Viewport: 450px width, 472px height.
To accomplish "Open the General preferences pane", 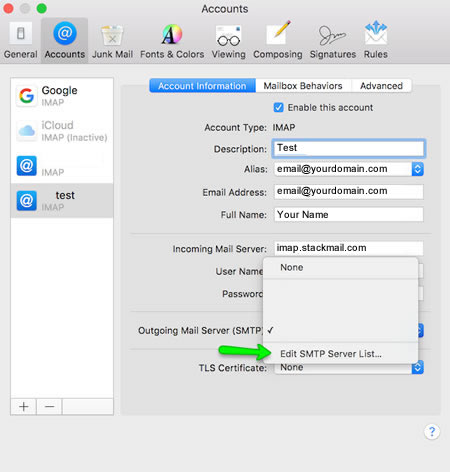I will coord(20,41).
